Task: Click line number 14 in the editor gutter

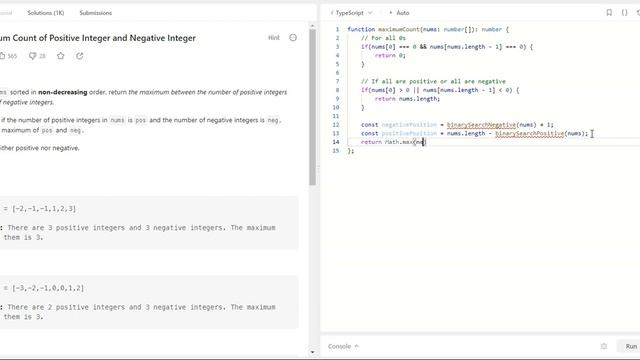Action: click(336, 142)
